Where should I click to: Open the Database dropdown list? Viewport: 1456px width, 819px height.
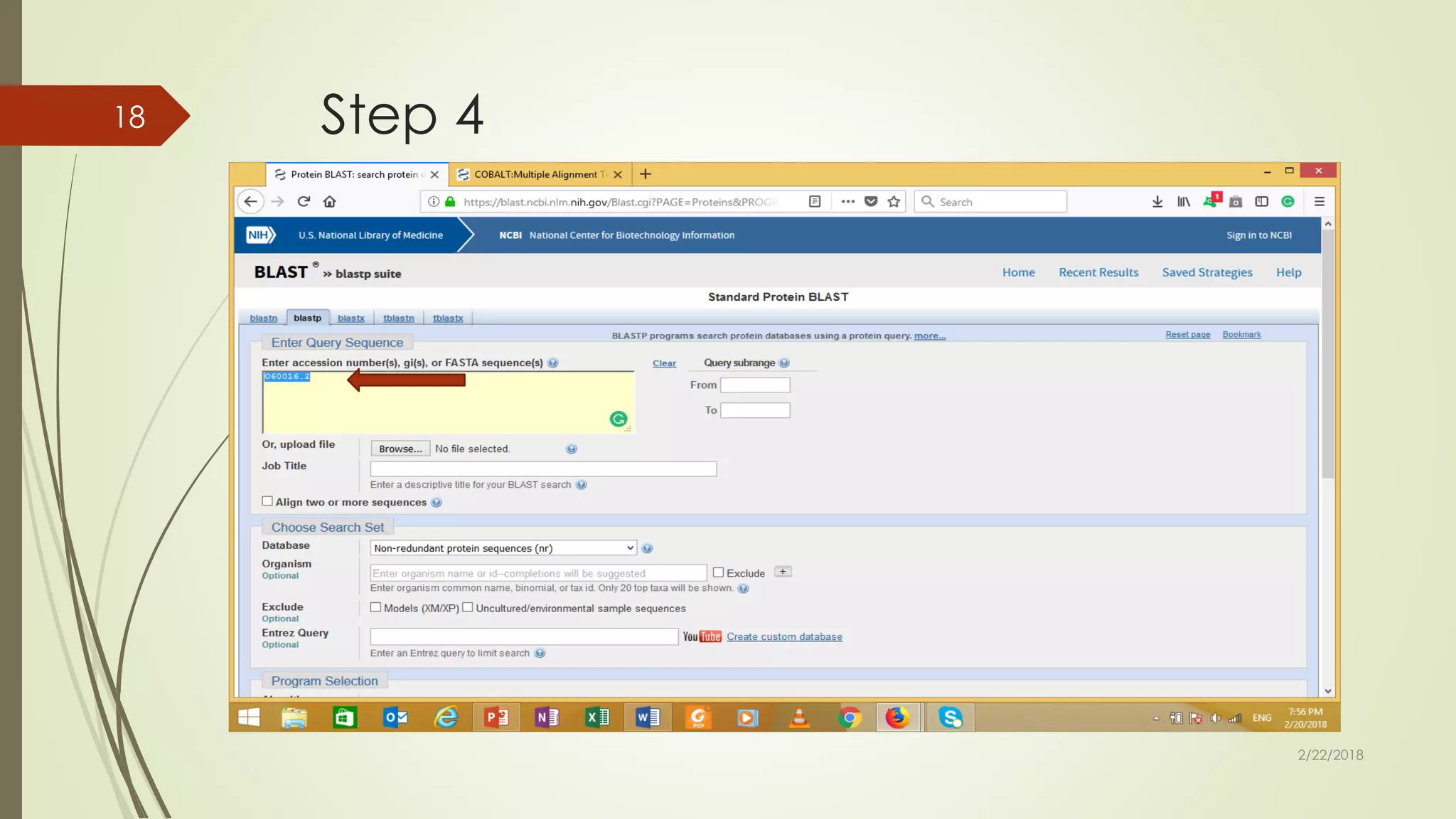point(503,548)
